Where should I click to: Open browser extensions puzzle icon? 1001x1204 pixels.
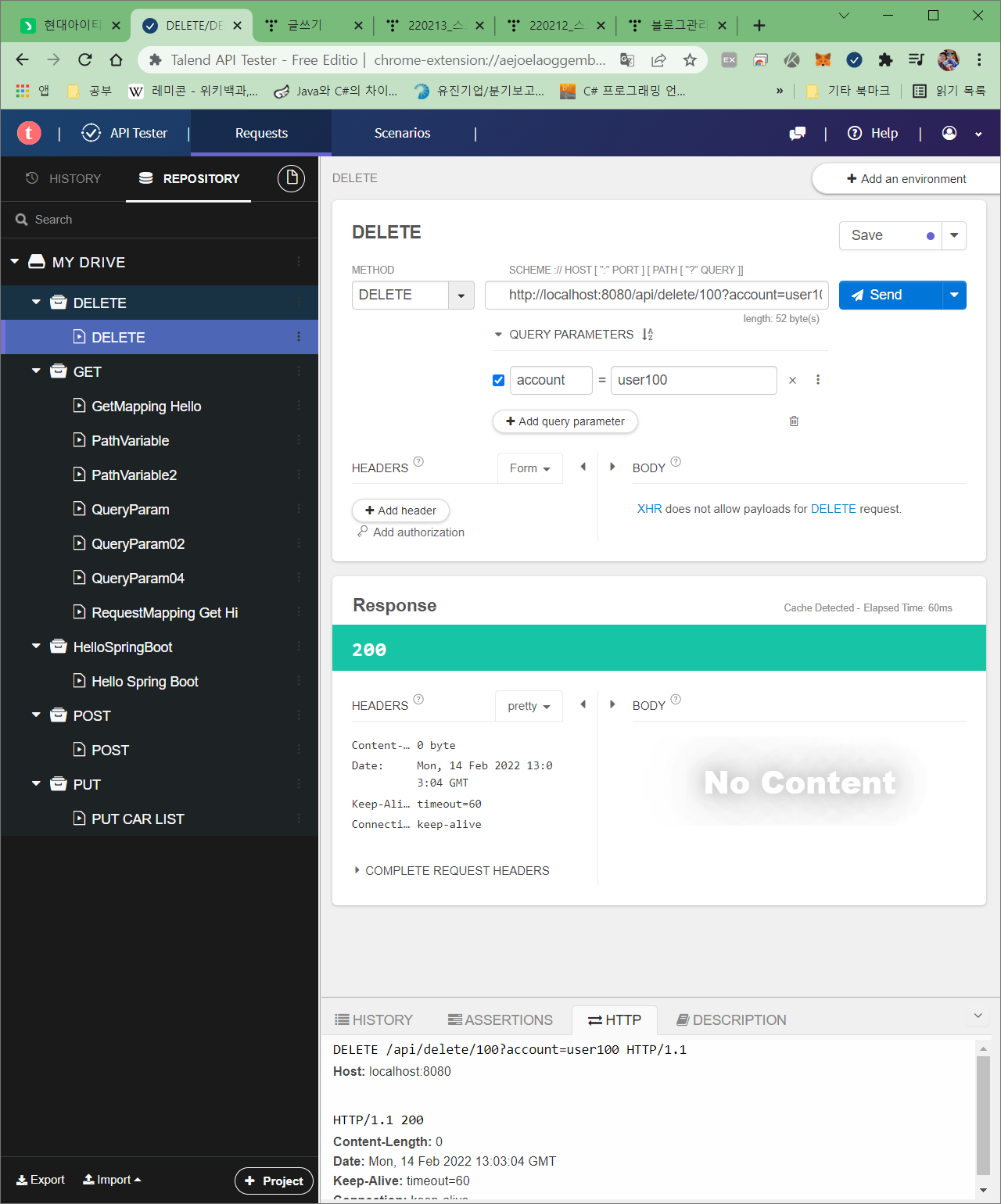(x=885, y=59)
